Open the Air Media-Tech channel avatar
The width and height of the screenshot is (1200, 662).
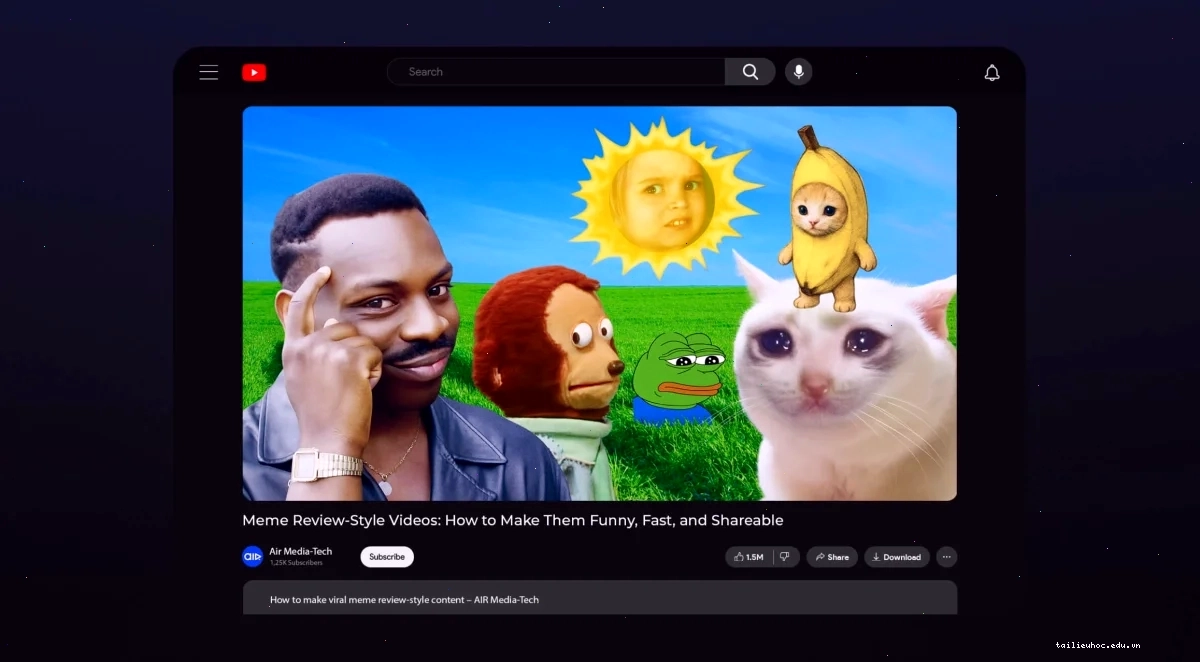(x=252, y=556)
